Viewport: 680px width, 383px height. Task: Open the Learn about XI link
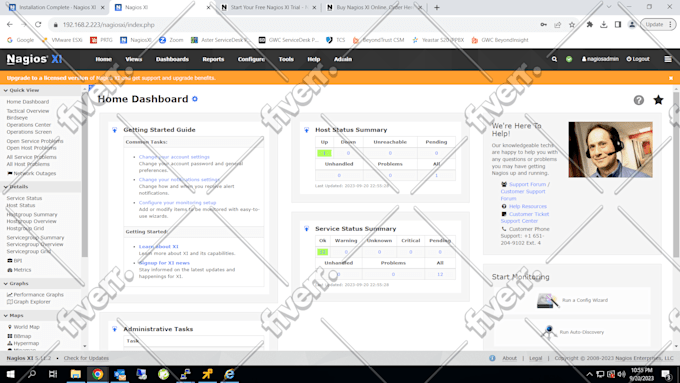[x=158, y=246]
